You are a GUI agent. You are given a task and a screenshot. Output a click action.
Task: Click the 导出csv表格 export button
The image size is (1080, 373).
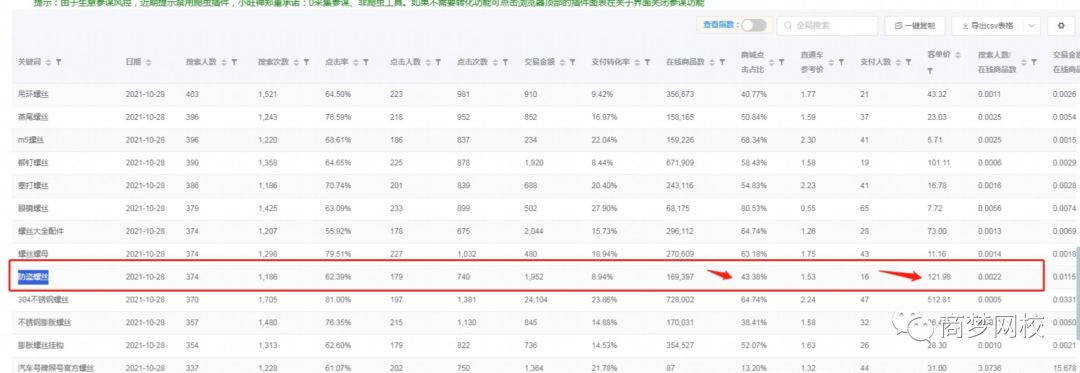[x=988, y=26]
